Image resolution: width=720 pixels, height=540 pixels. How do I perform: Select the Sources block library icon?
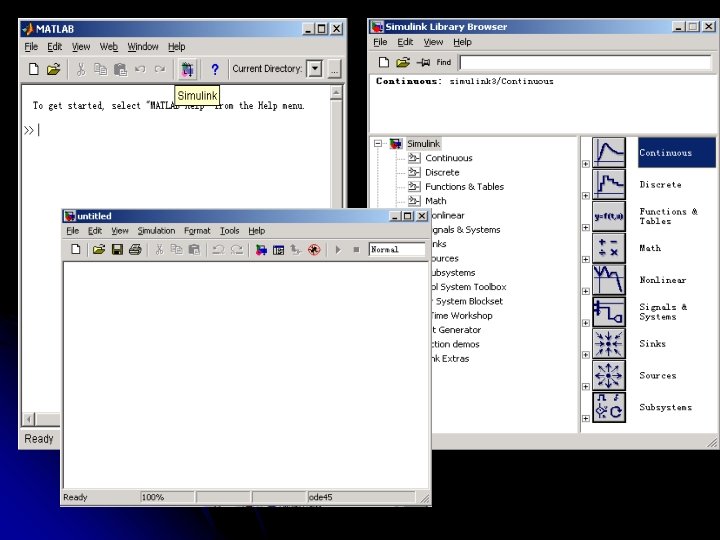pyautogui.click(x=608, y=375)
